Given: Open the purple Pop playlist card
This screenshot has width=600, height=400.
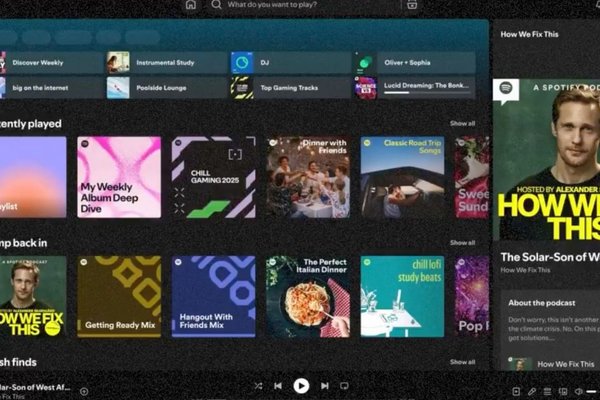Looking at the screenshot, I should coord(472,297).
